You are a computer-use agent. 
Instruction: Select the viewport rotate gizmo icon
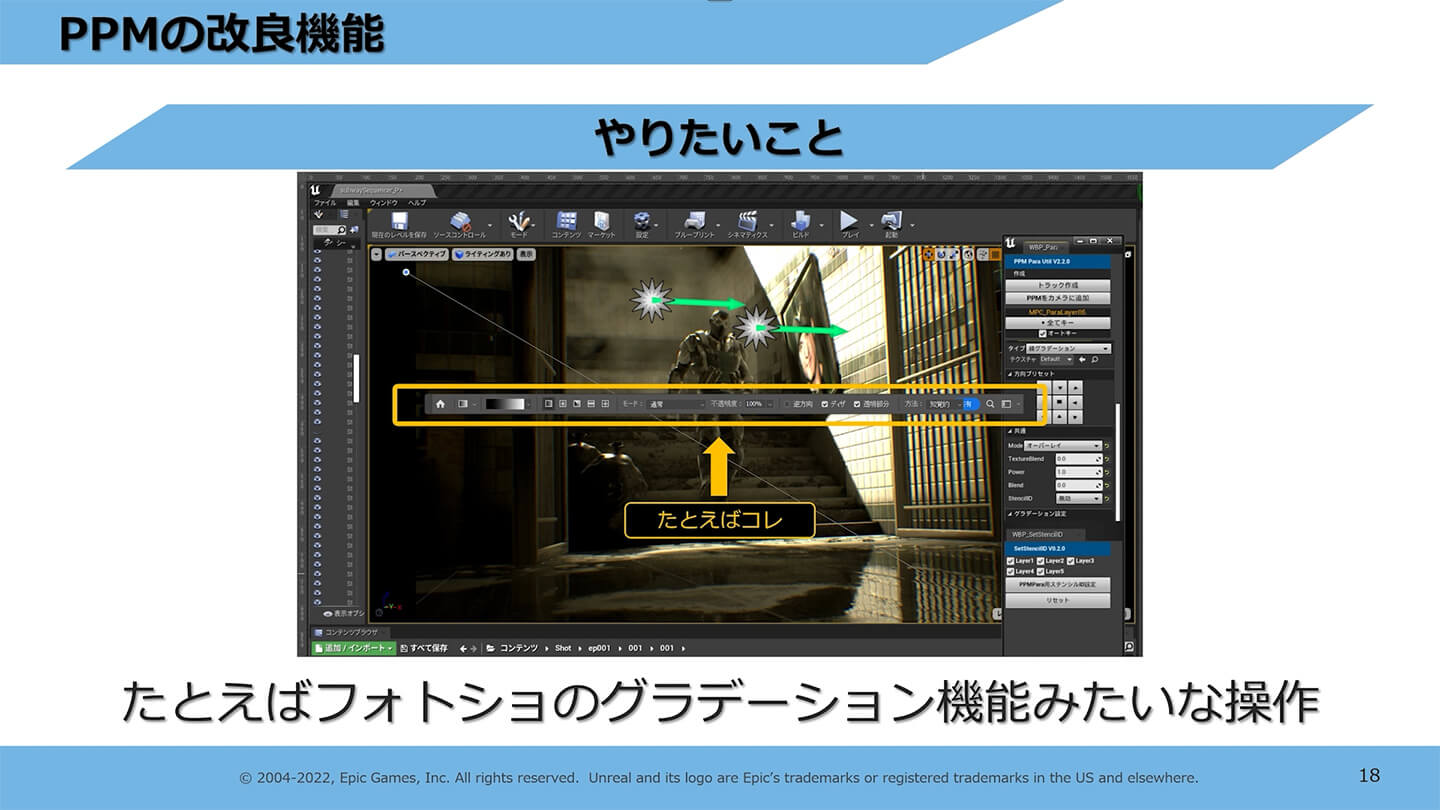click(943, 254)
